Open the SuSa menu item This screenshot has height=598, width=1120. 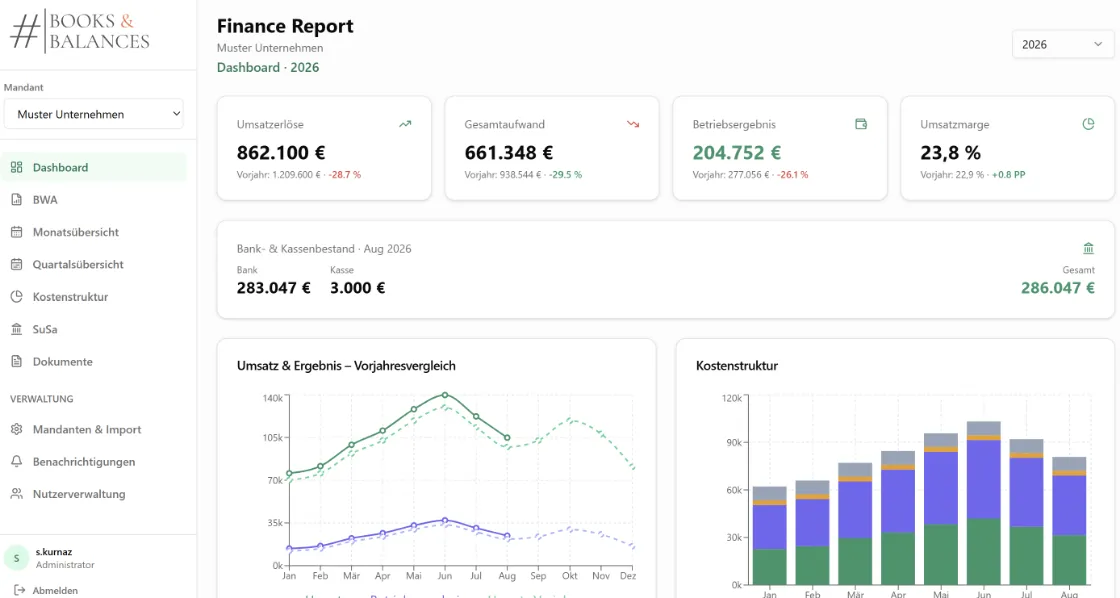coord(94,329)
